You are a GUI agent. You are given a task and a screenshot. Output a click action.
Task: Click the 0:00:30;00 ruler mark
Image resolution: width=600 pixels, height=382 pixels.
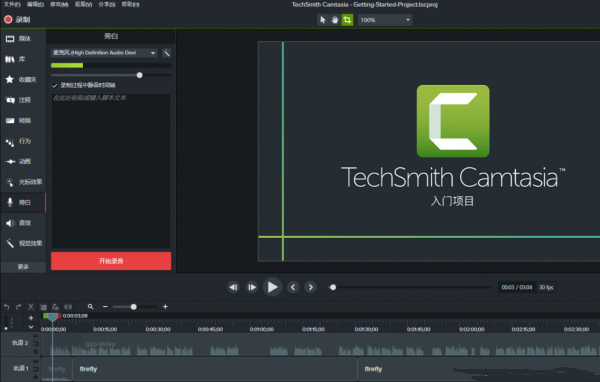(x=158, y=329)
